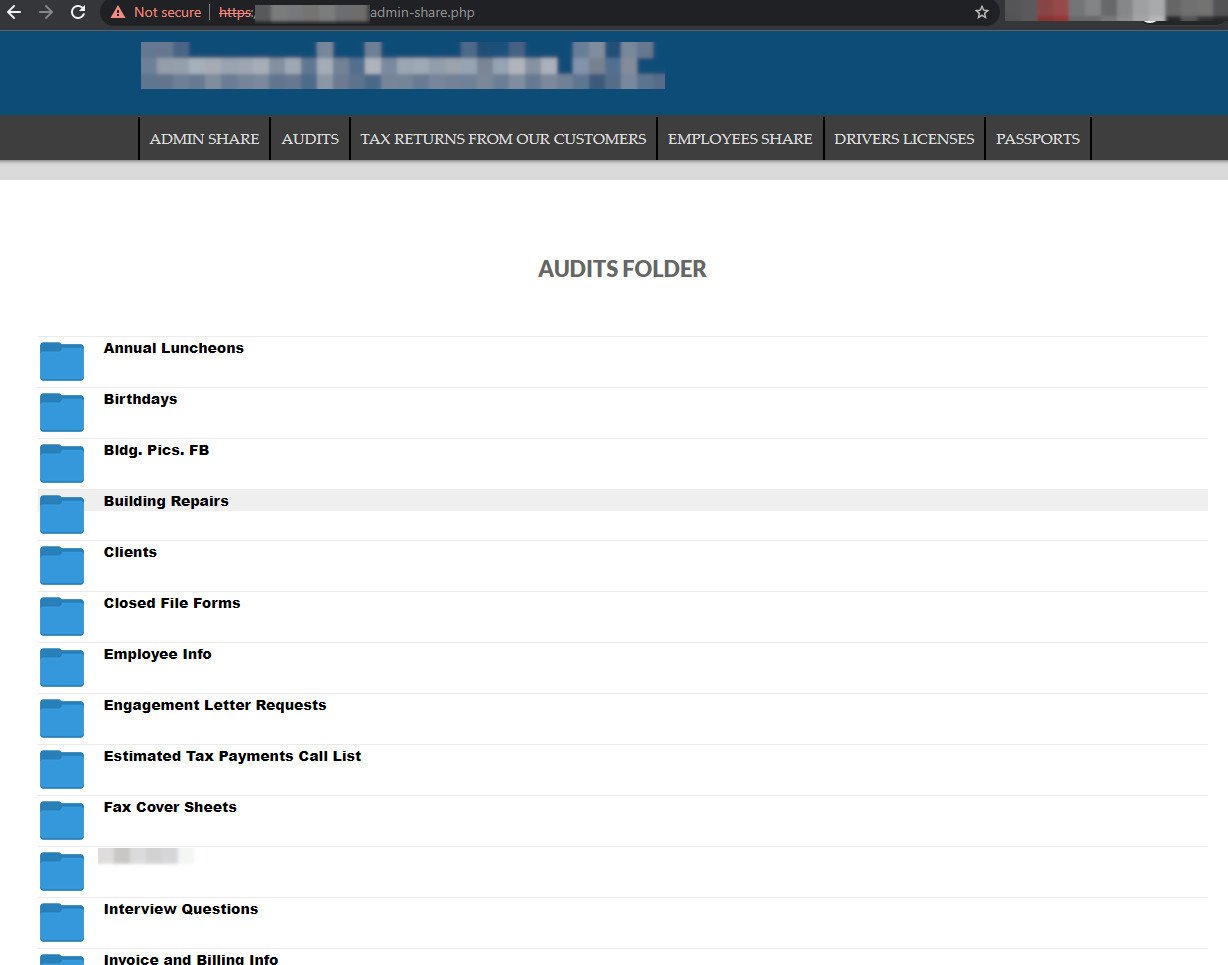Click the folder icon for Interview Questions

[x=61, y=922]
